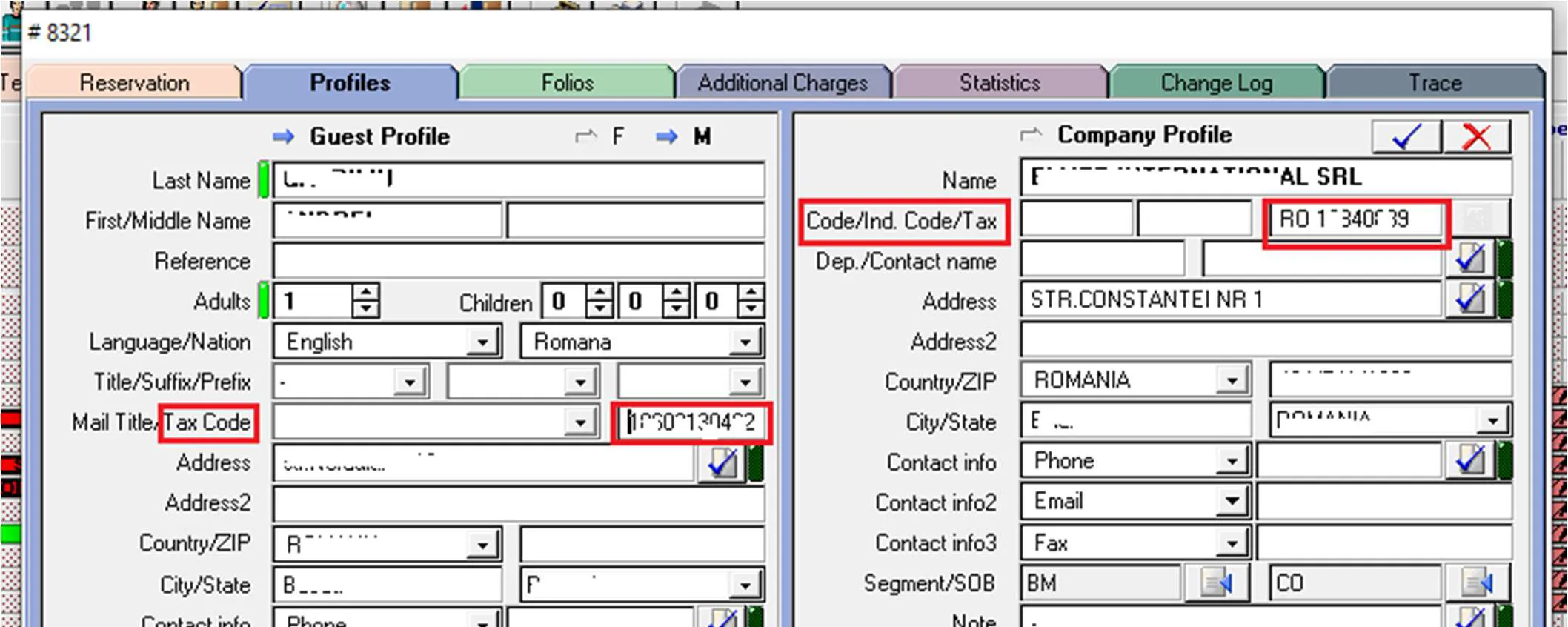Switch to the Reservation tab
Screen dimensions: 1568x627
pyautogui.click(x=134, y=82)
